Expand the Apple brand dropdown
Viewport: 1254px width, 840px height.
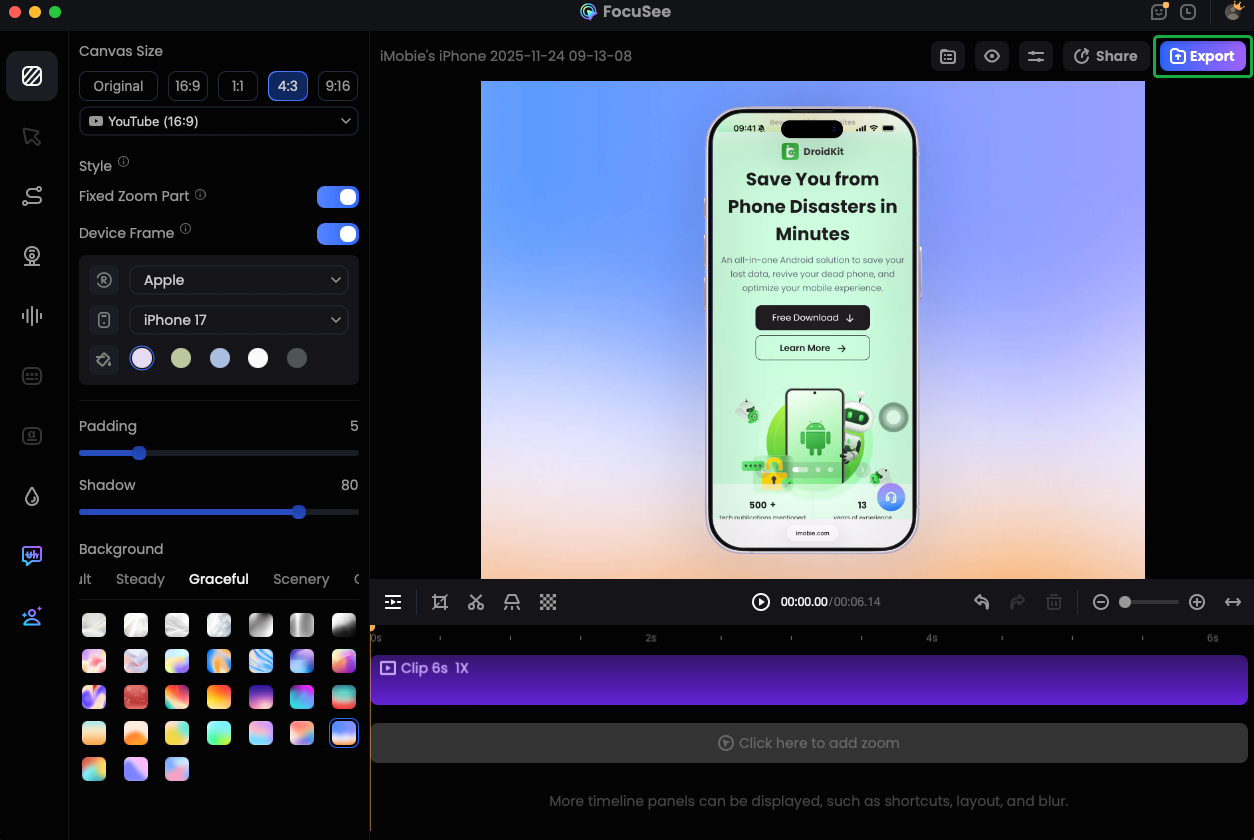pyautogui.click(x=238, y=280)
